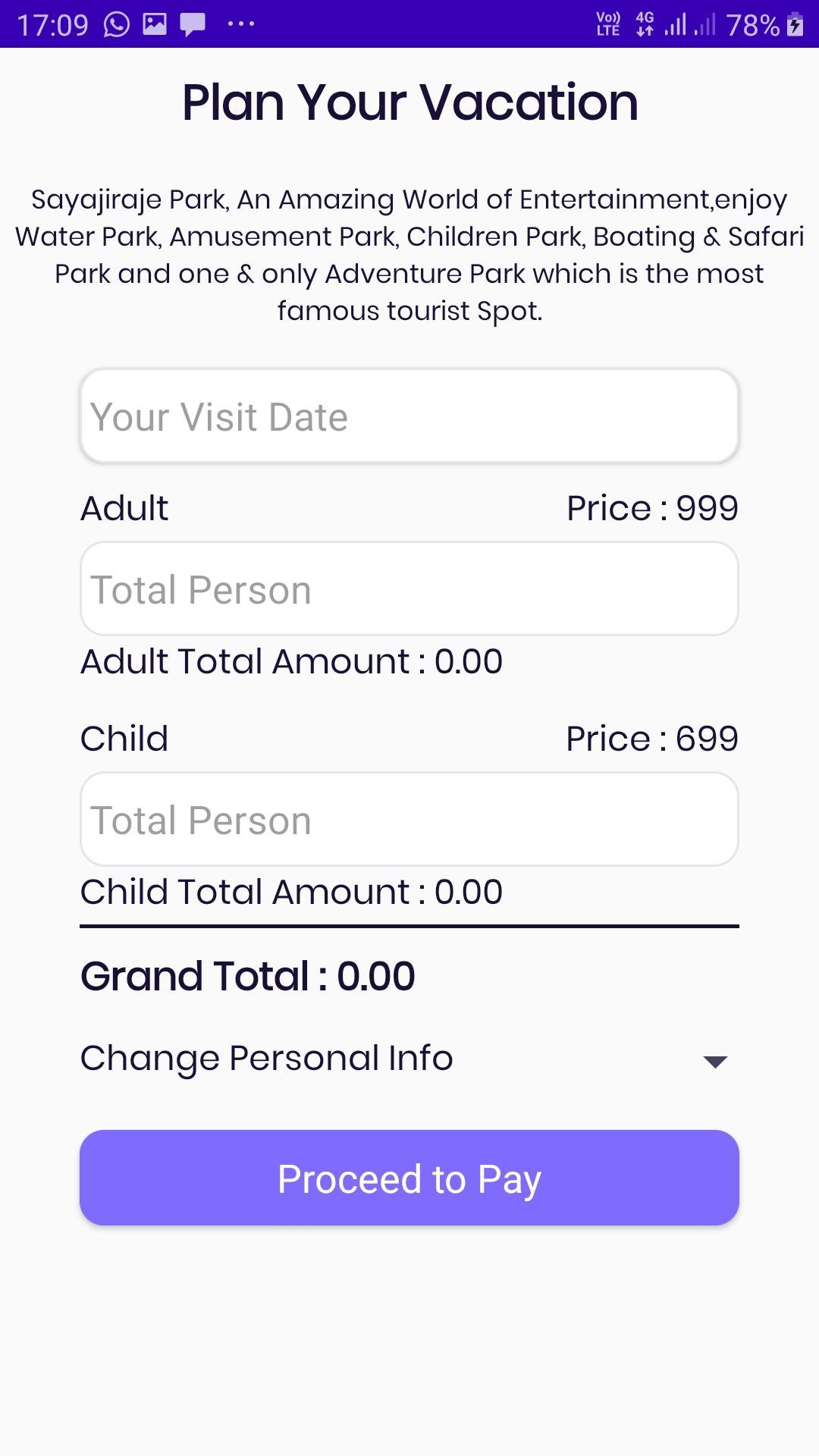The width and height of the screenshot is (819, 1456).
Task: Focus the Adult Total Person field
Action: tap(409, 589)
